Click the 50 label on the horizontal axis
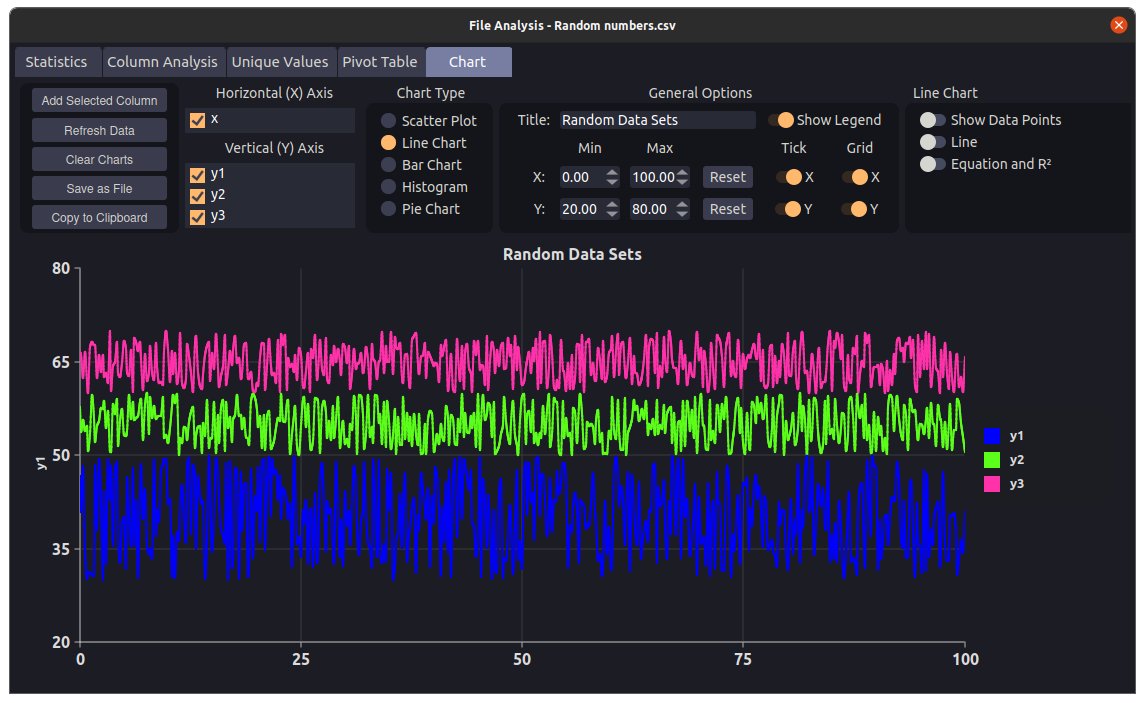 tap(521, 659)
